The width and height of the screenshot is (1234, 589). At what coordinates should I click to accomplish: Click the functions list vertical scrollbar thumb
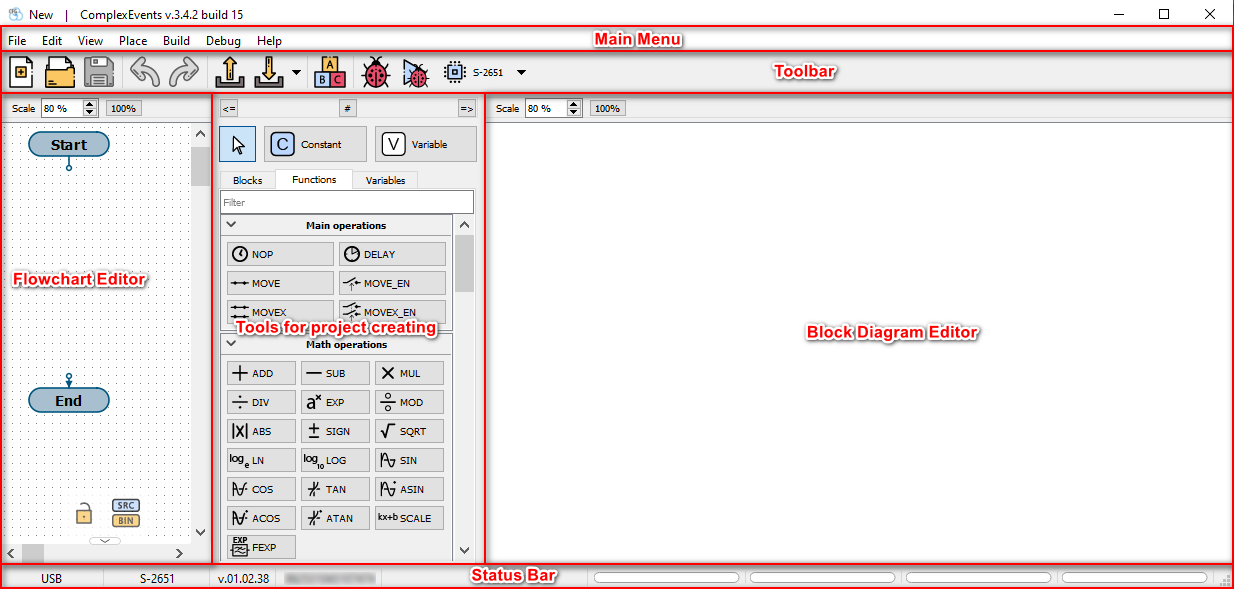tap(464, 262)
